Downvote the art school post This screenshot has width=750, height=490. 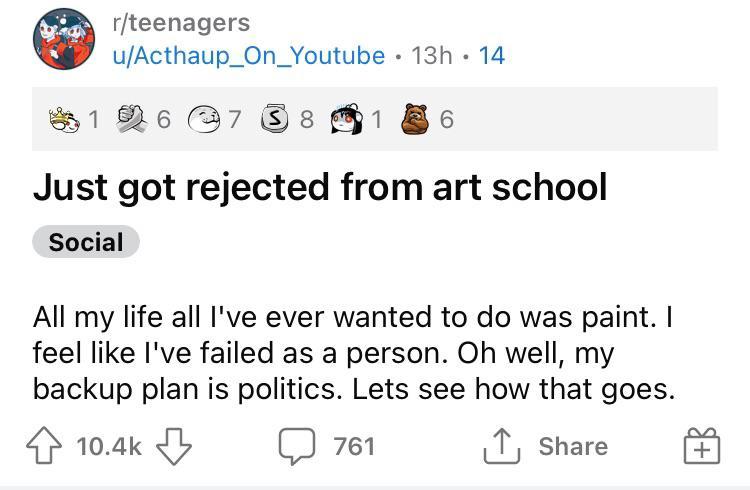[x=173, y=446]
